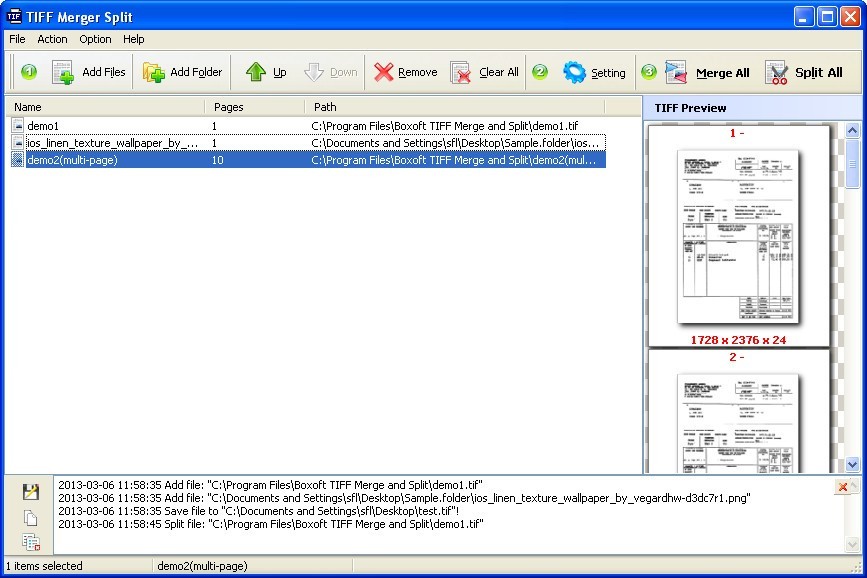Click the demo1.tif path cell
Screen dimensions: 867x578
point(445,126)
